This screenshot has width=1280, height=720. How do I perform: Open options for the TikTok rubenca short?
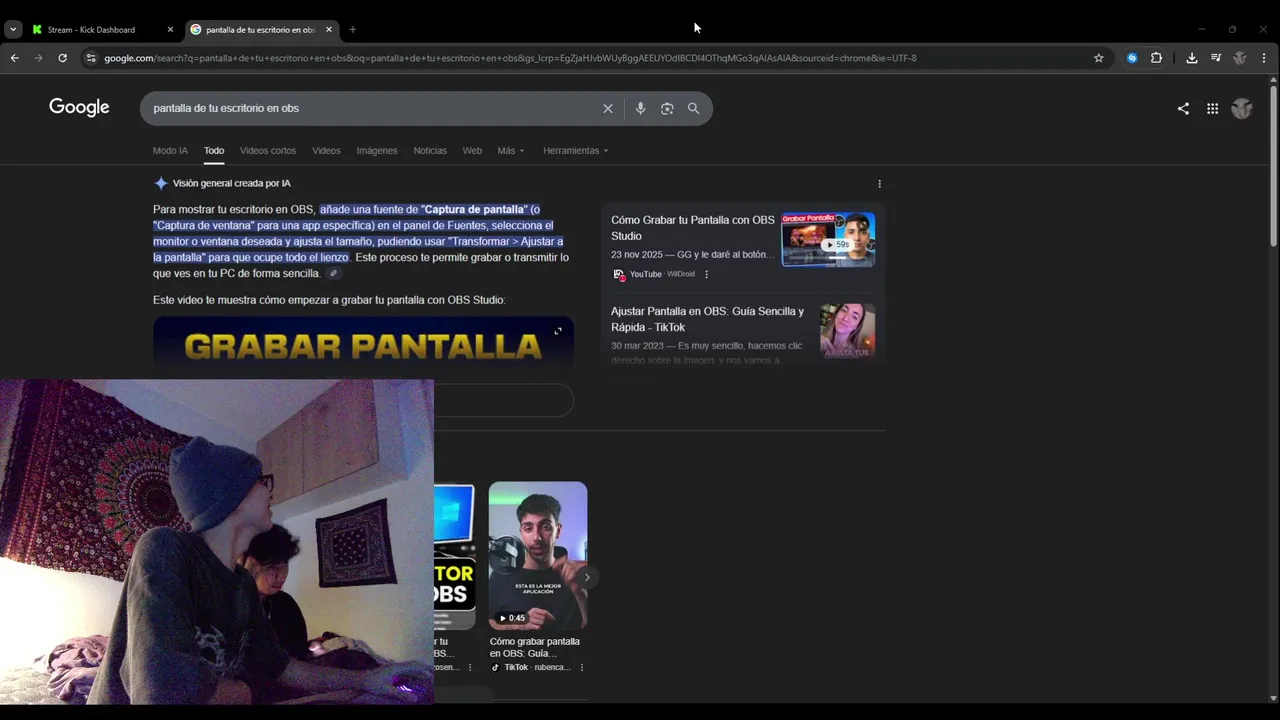click(x=581, y=667)
